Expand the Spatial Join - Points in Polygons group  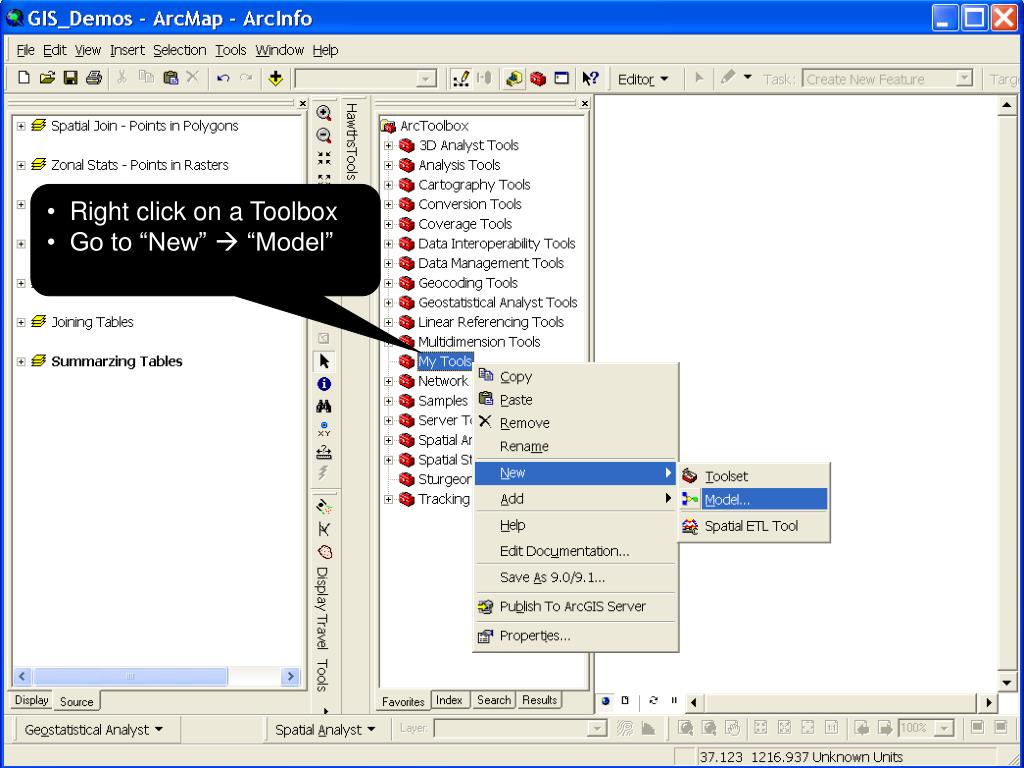pyautogui.click(x=21, y=126)
